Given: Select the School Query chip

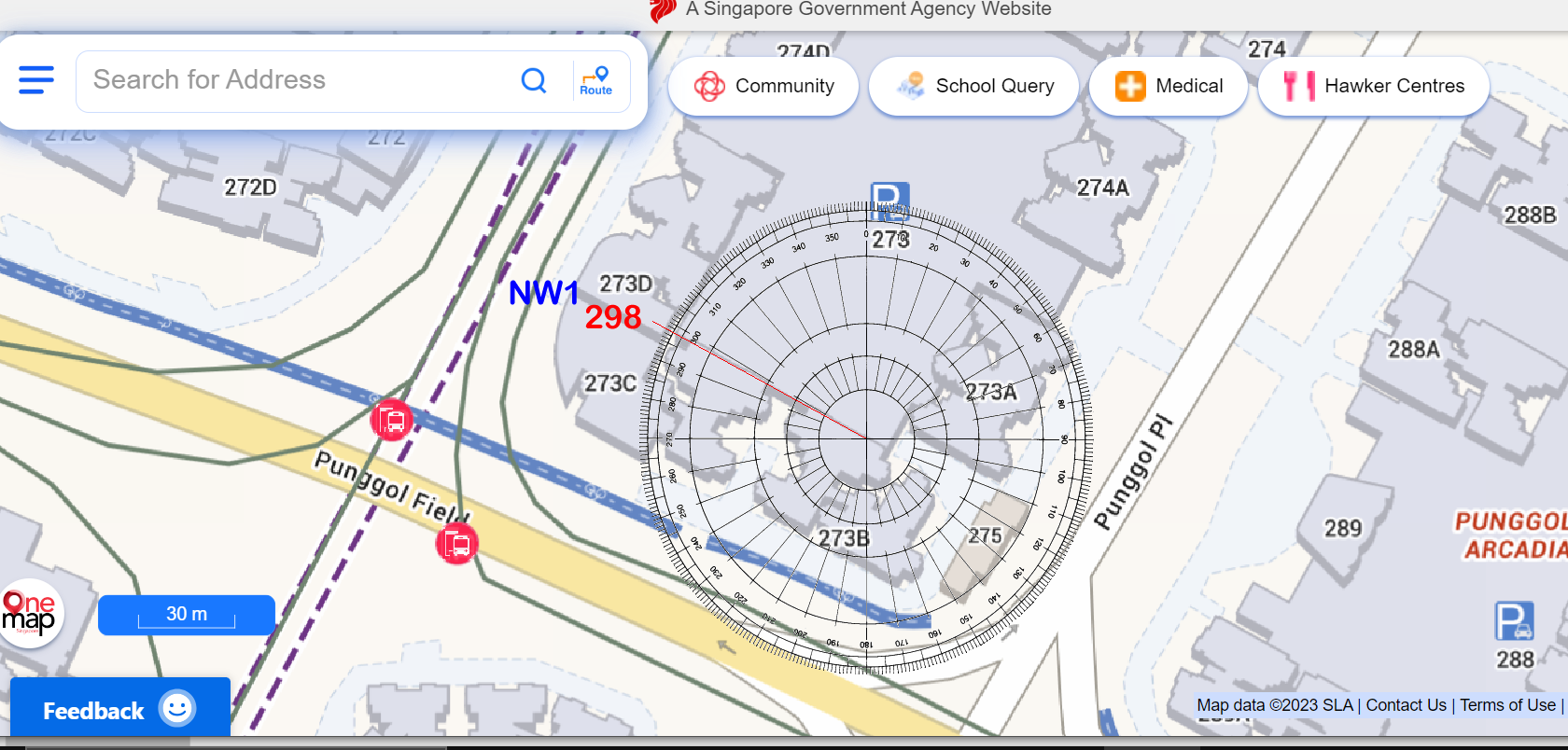Looking at the screenshot, I should (x=973, y=87).
